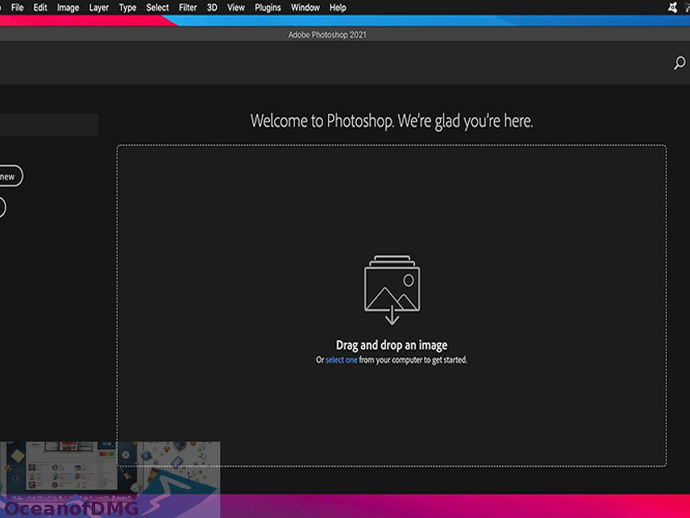Viewport: 690px width, 518px height.
Task: Click the 'Welcome to Photoshop' heading
Action: (392, 121)
